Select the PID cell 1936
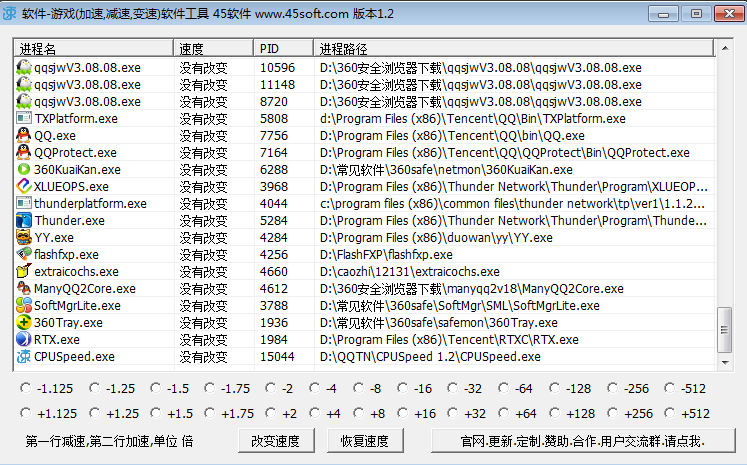Viewport: 747px width, 465px height. pyautogui.click(x=274, y=323)
